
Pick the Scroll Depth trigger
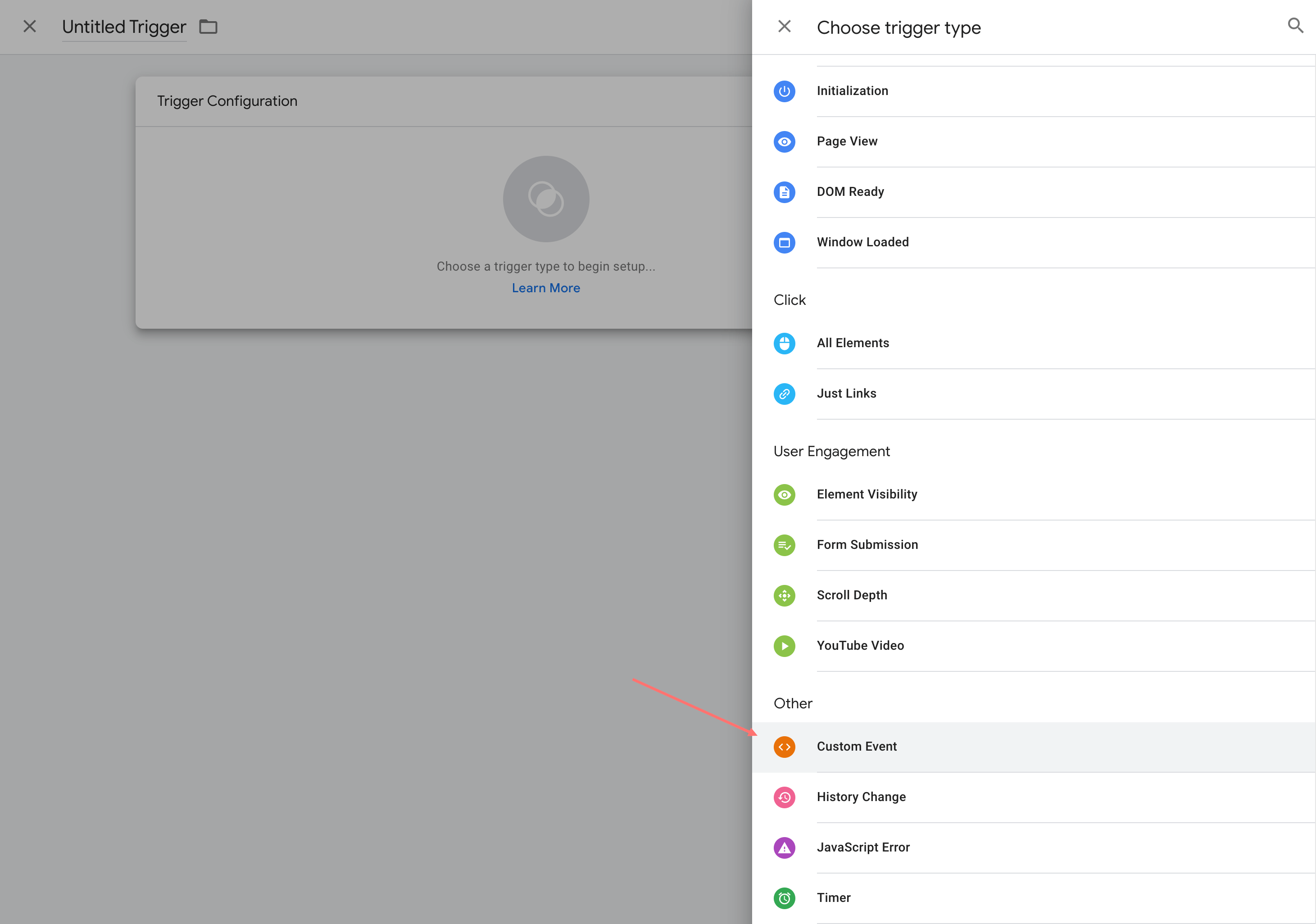pos(1034,596)
